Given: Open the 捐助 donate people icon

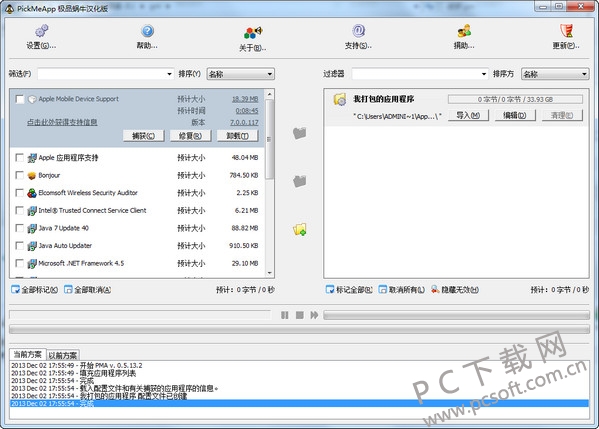Looking at the screenshot, I should [464, 31].
